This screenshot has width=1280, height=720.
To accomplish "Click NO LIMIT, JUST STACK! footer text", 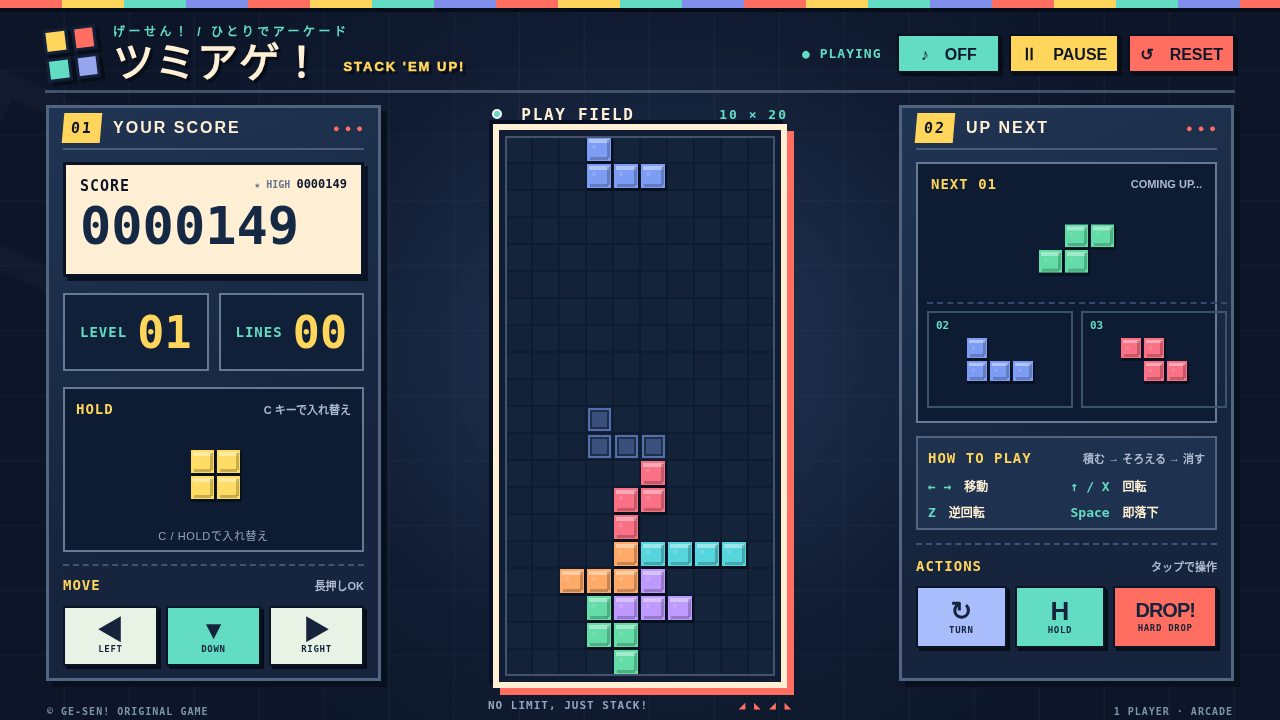I will click(568, 705).
